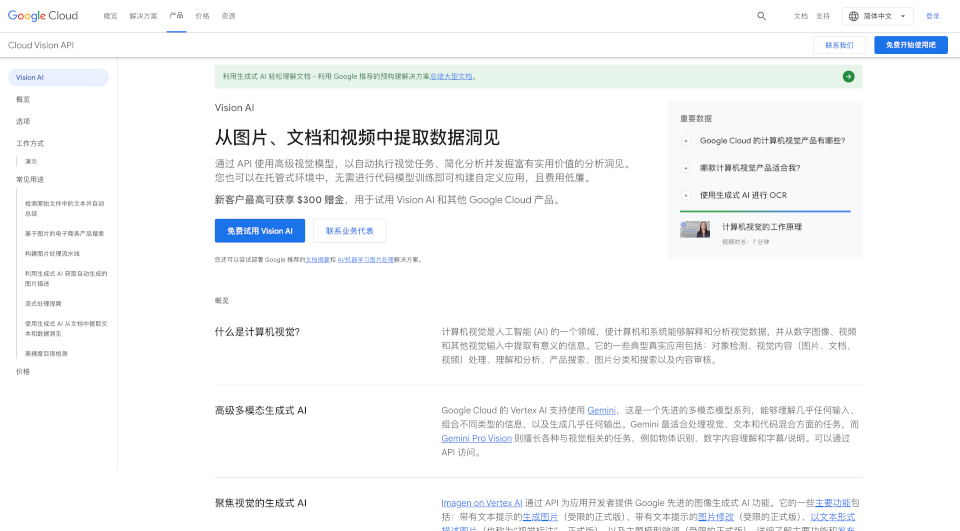Click the Google Cloud logo
This screenshot has height=531, width=960.
pos(43,16)
